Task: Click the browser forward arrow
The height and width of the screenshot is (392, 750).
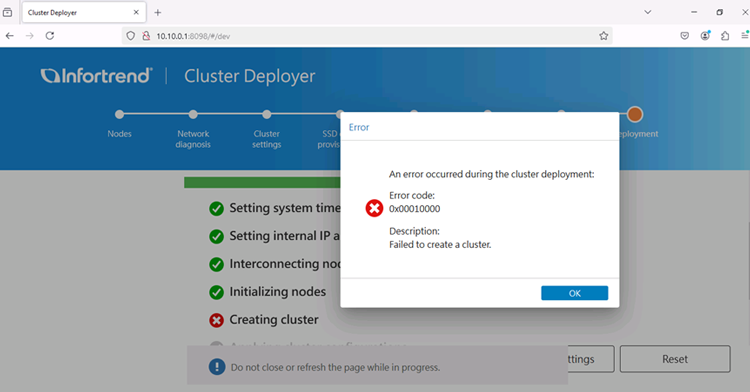Action: [x=30, y=36]
